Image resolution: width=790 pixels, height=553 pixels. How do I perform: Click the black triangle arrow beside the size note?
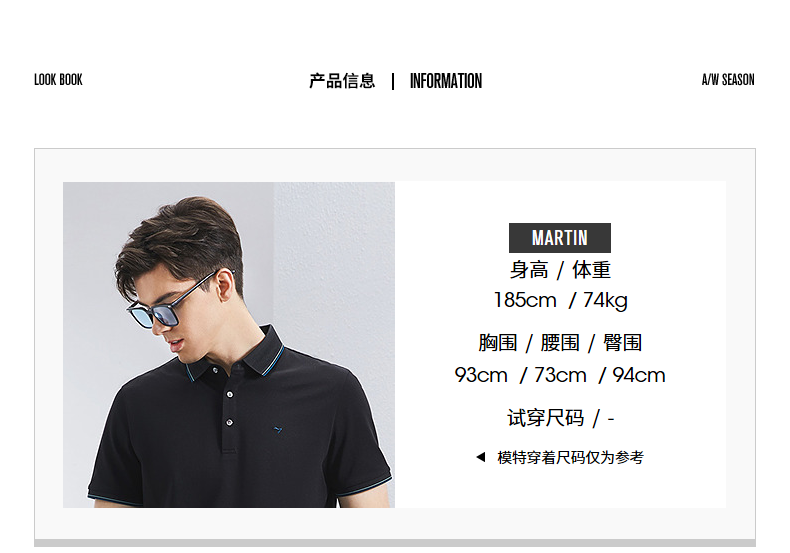pos(481,457)
